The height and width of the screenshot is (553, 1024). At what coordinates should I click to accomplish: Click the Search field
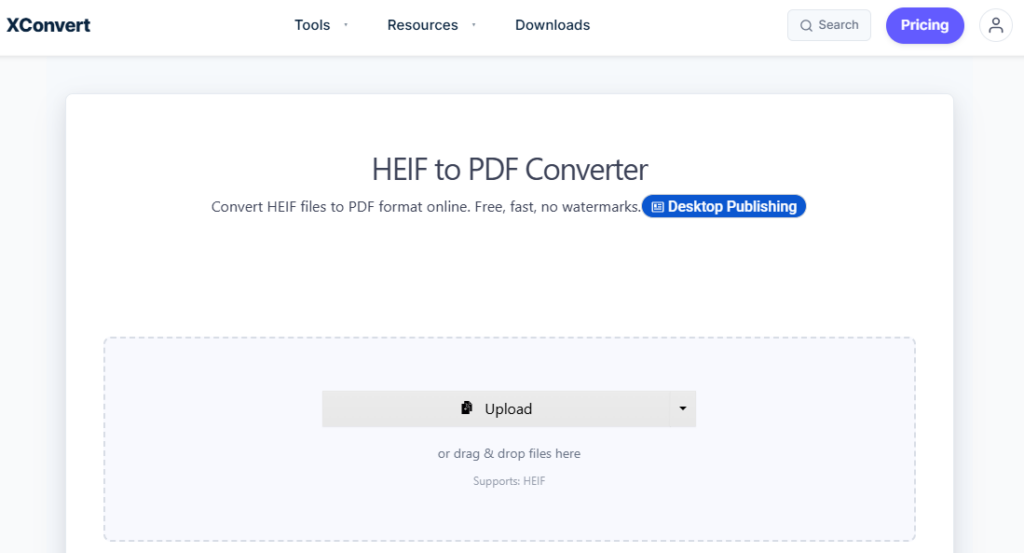coord(829,25)
